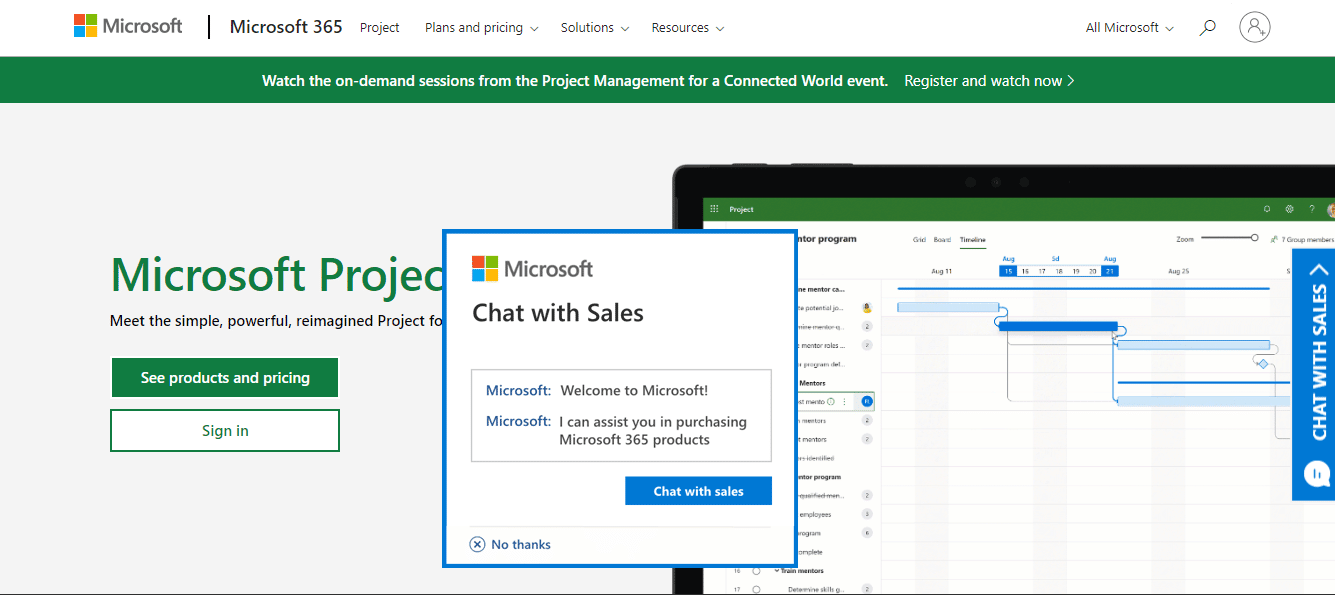Click the Sign in button
The width and height of the screenshot is (1335, 595).
coord(225,431)
